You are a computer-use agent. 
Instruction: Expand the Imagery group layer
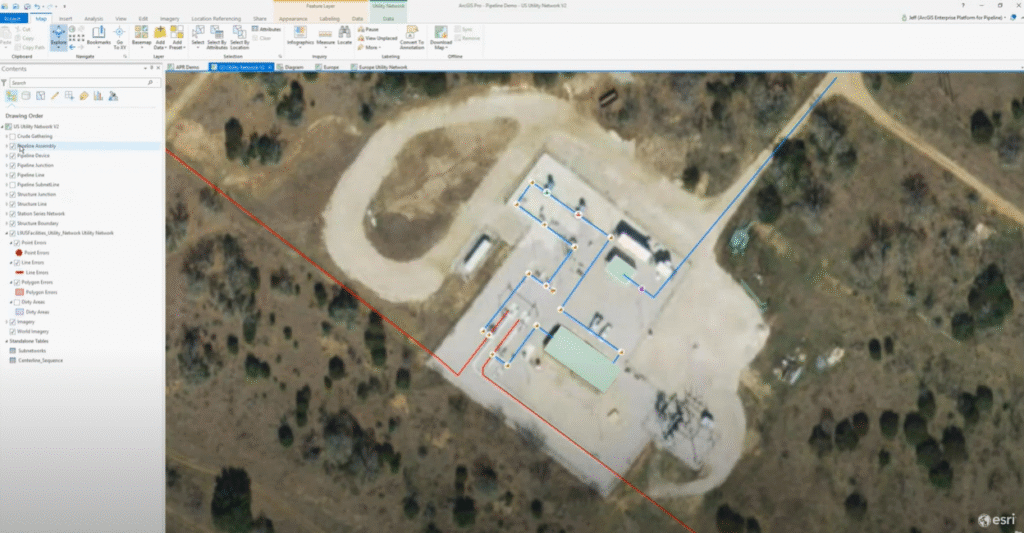pyautogui.click(x=7, y=322)
